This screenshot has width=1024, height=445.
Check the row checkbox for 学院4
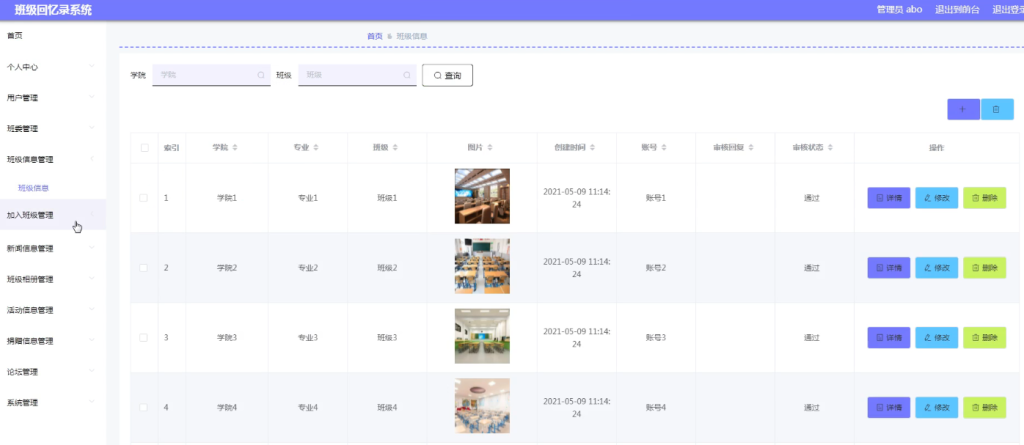click(144, 407)
